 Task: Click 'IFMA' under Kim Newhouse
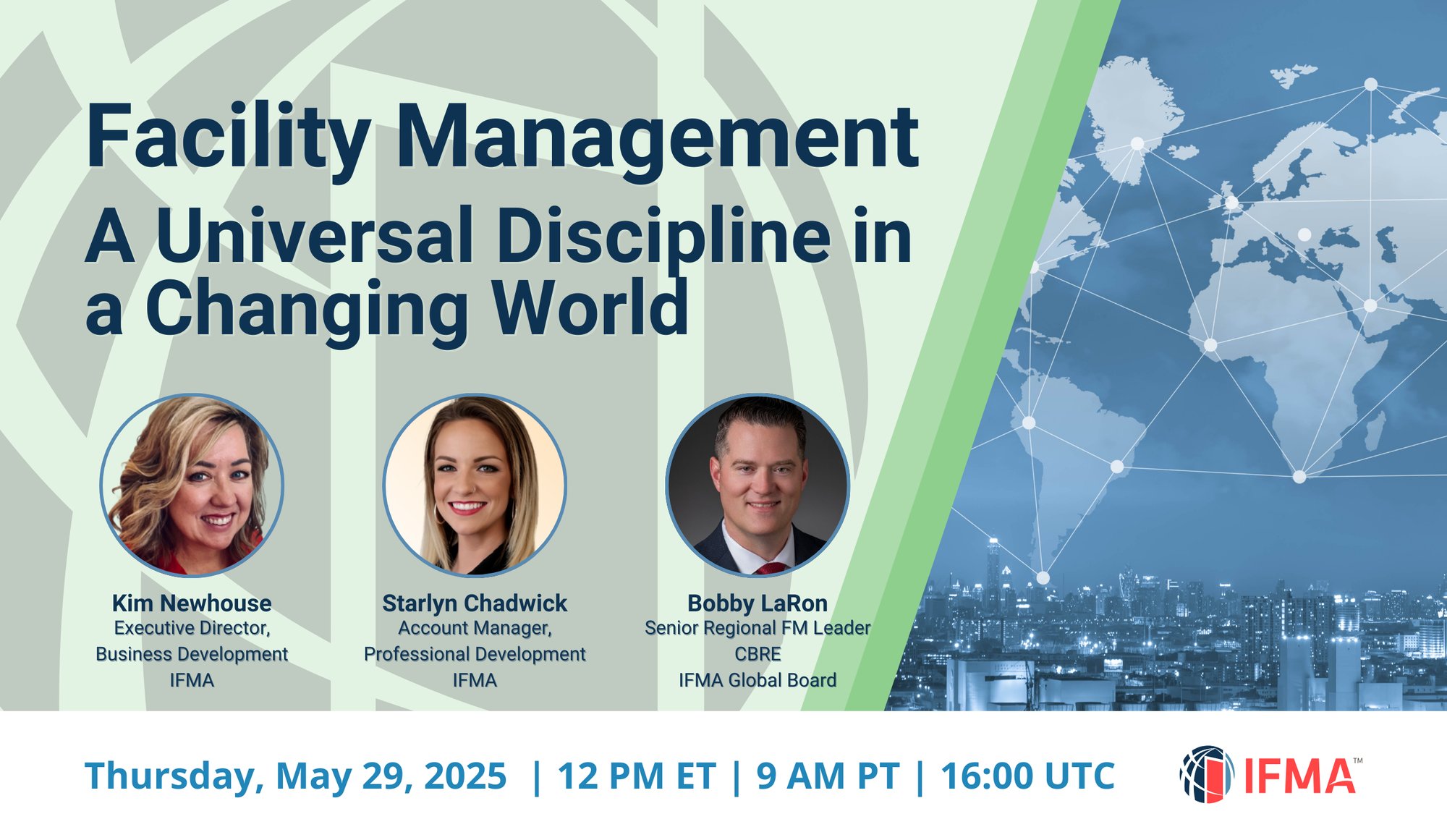(192, 680)
